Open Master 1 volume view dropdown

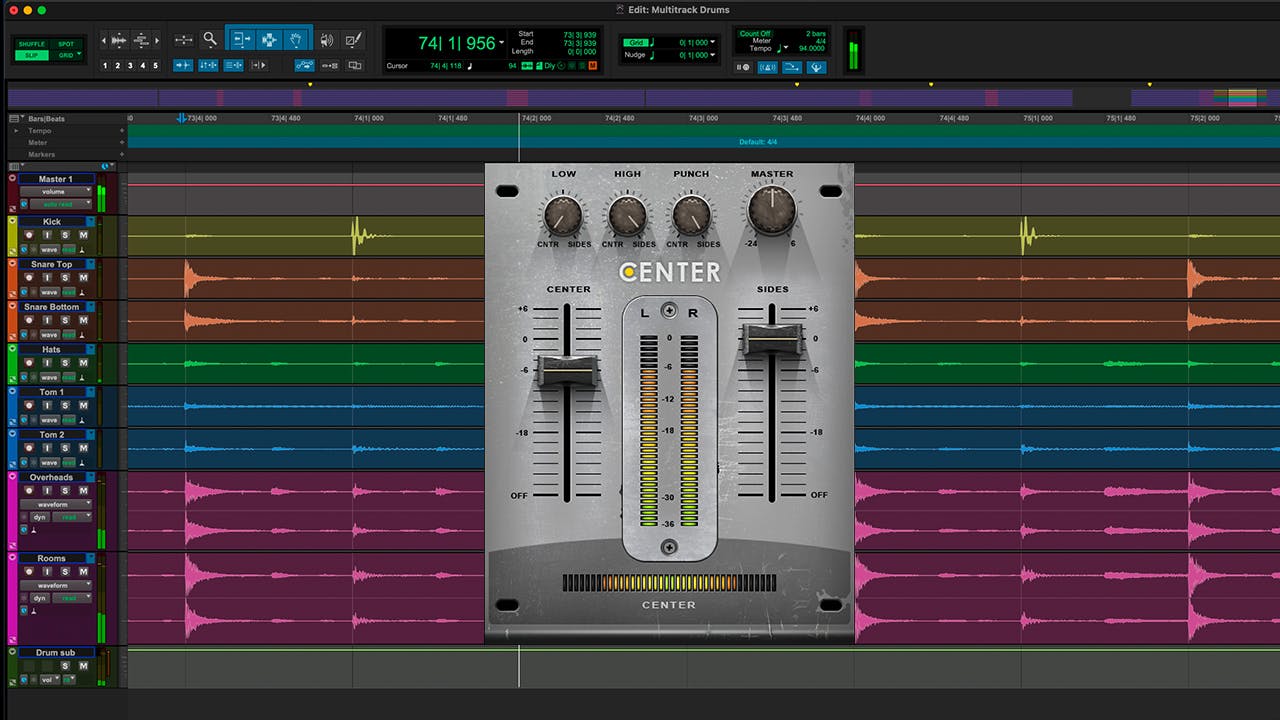[x=55, y=191]
